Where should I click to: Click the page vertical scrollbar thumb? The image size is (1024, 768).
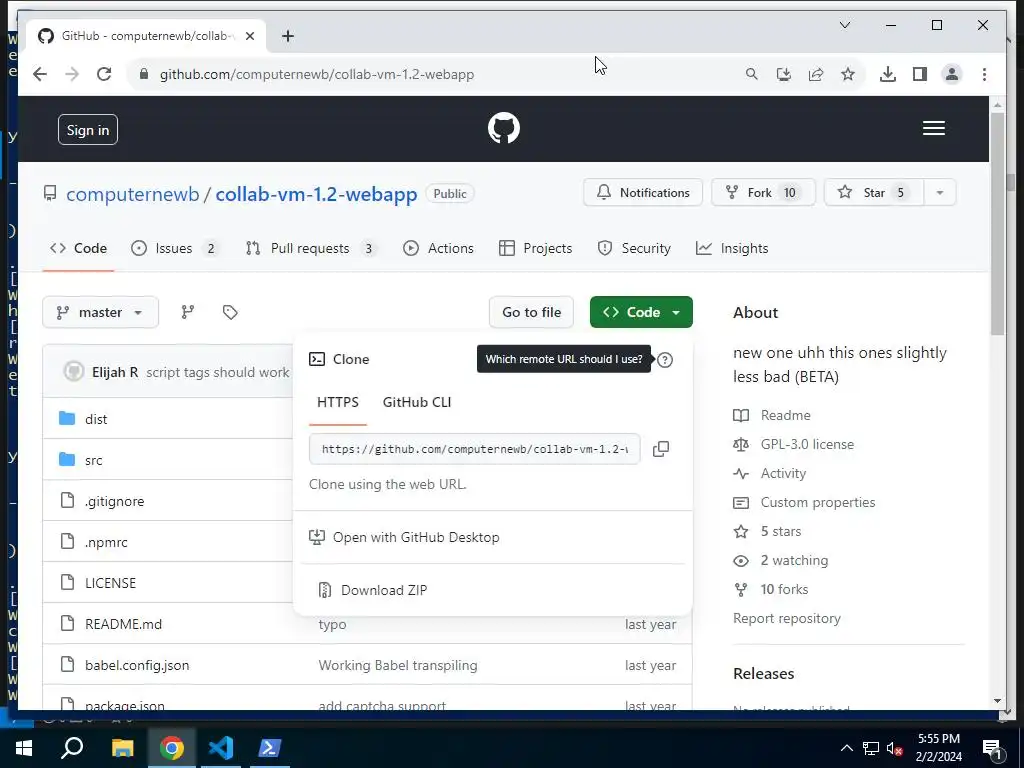pyautogui.click(x=997, y=224)
